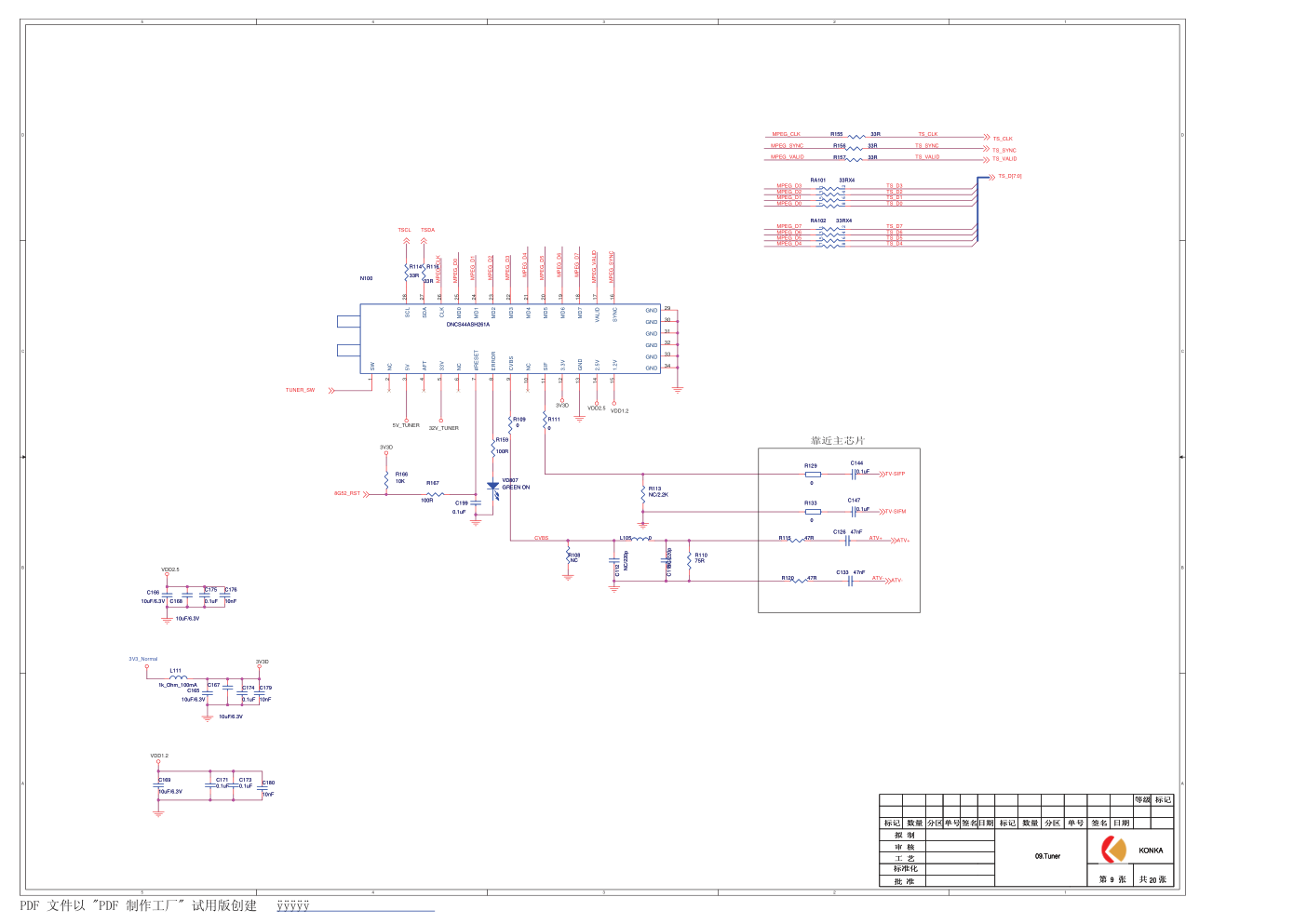Screen dimensions: 1307x924
Task: Click the R109 designator label
Action: pyautogui.click(x=519, y=419)
